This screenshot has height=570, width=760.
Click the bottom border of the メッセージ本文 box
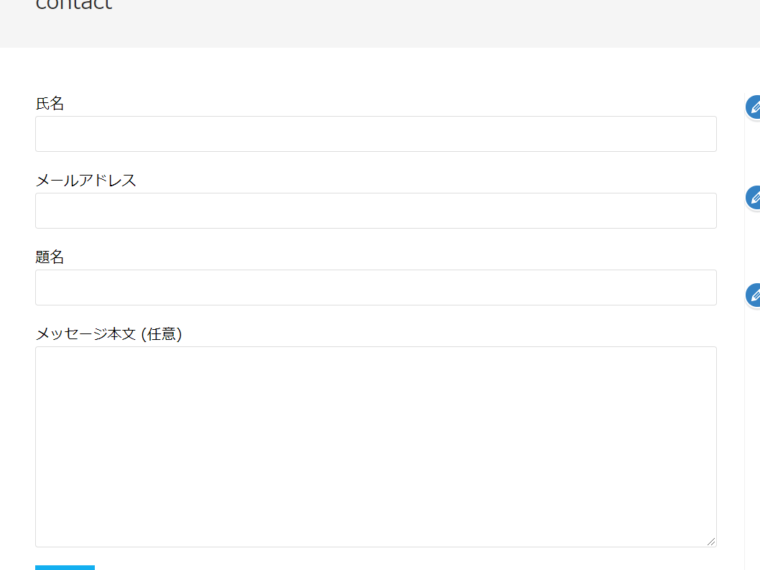click(376, 547)
